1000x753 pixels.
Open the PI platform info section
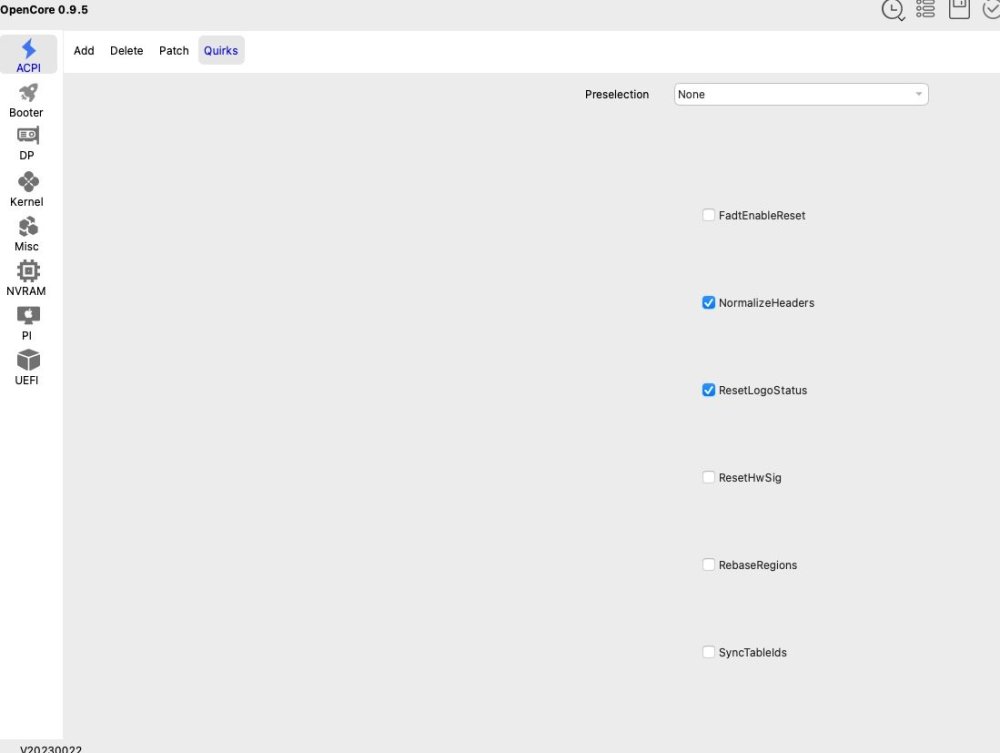coord(27,323)
